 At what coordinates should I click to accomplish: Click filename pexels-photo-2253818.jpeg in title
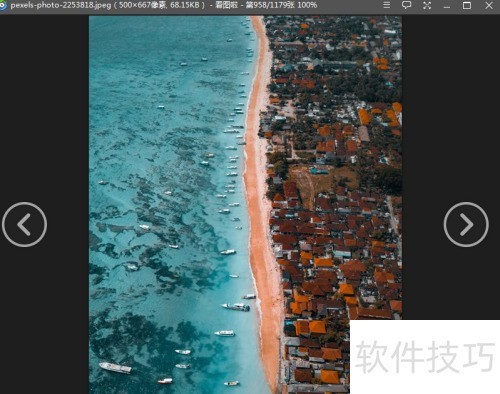pyautogui.click(x=61, y=5)
